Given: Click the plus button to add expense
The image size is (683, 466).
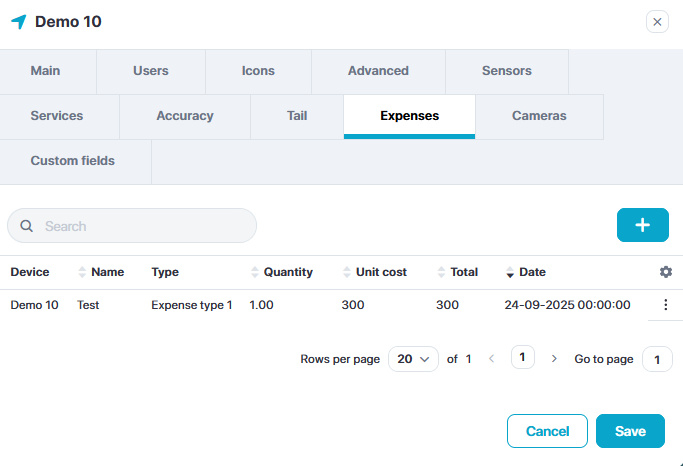Looking at the screenshot, I should coord(642,225).
